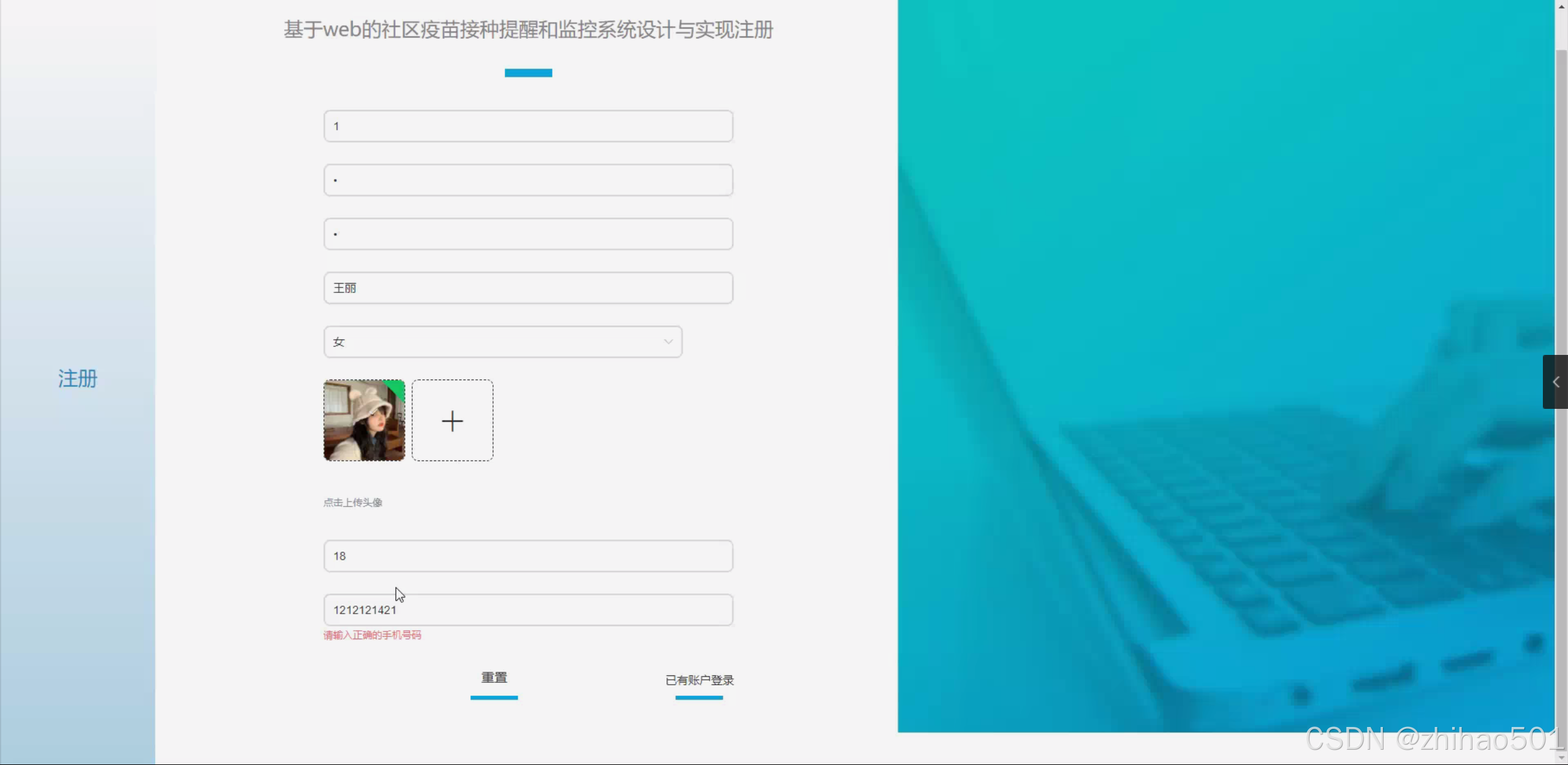Click the confirm password input field
Screen dimensions: 1568x765
pyautogui.click(x=528, y=234)
